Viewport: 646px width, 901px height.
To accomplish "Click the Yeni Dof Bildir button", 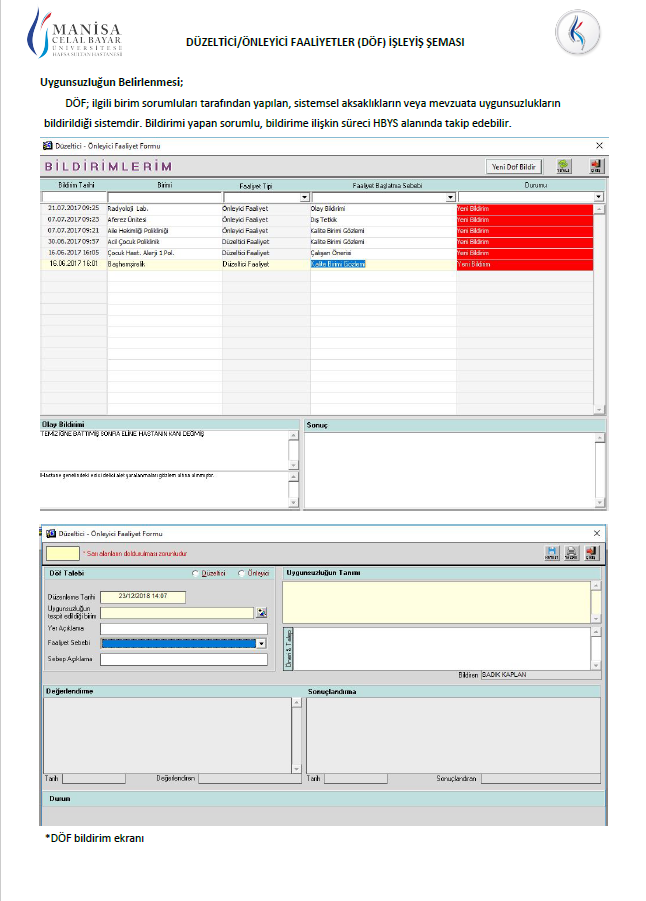I will 515,166.
